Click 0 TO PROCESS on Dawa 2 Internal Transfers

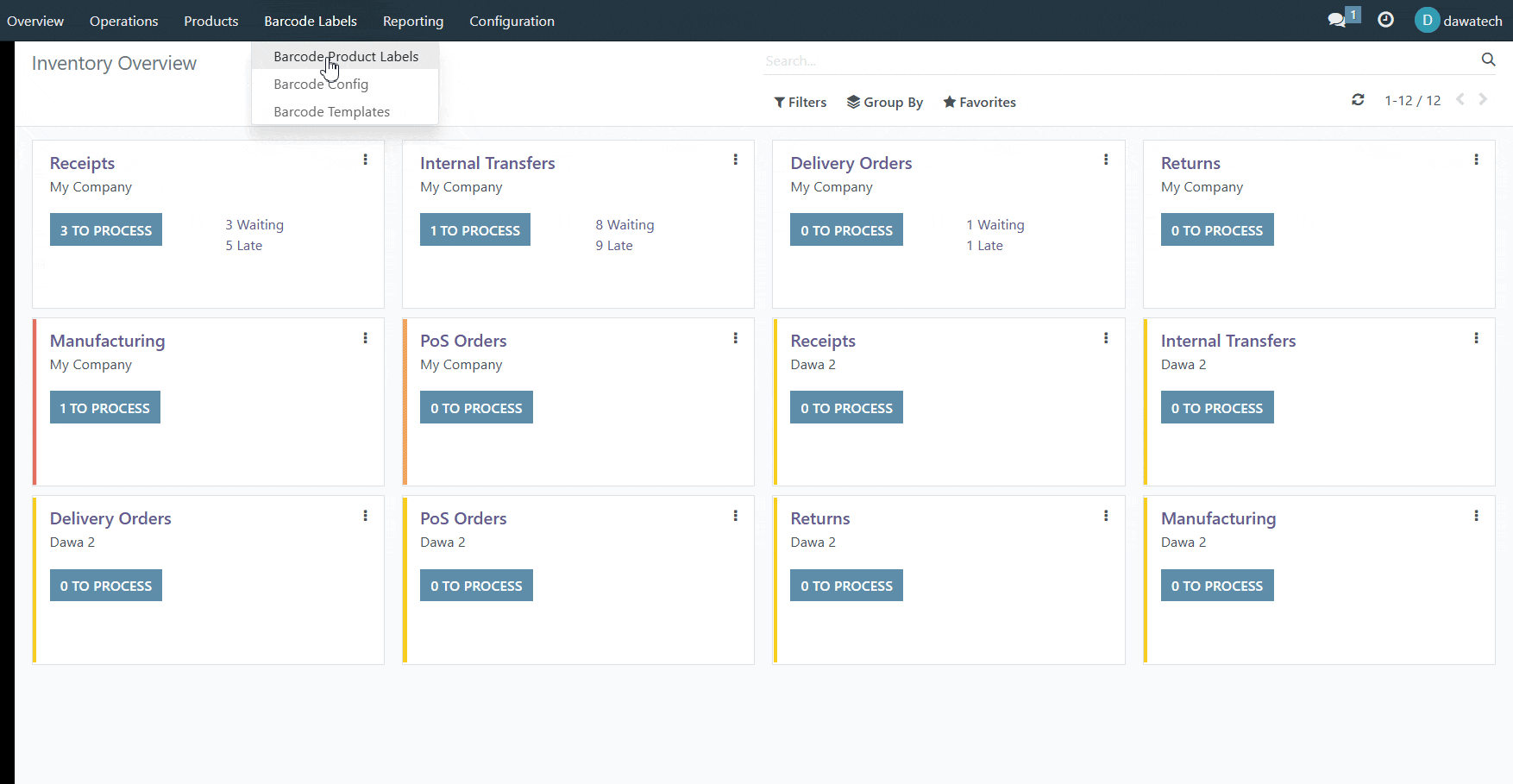pyautogui.click(x=1217, y=408)
